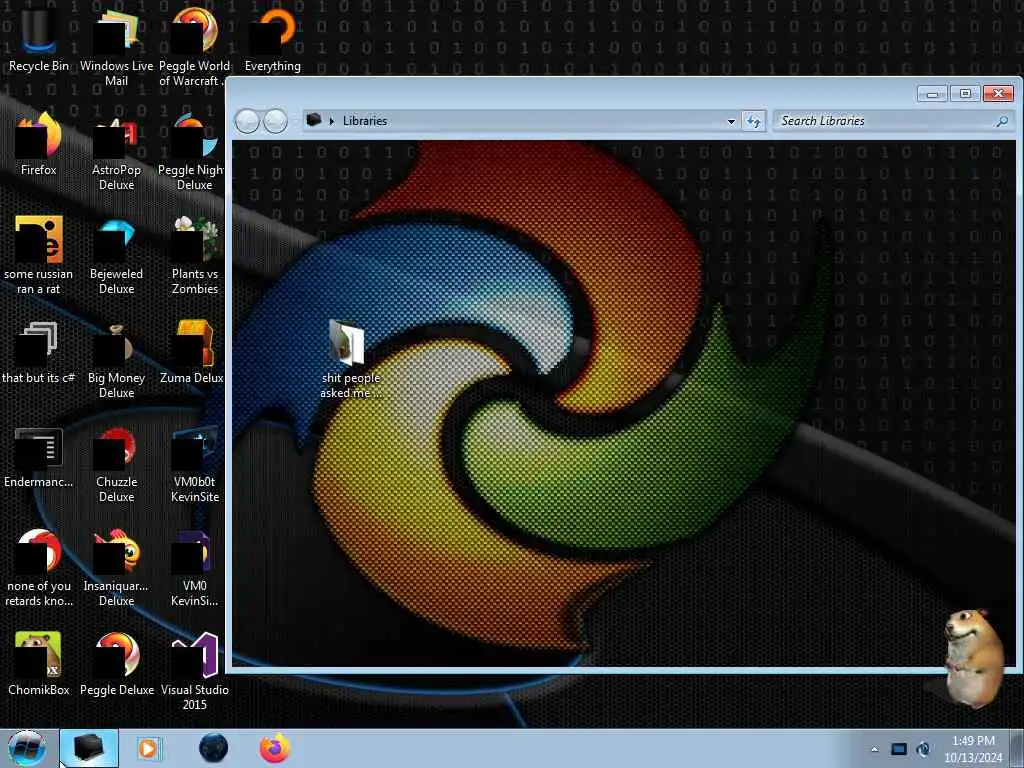Select the Endermanc... desktop icon
This screenshot has height=768, width=1024.
(39, 457)
